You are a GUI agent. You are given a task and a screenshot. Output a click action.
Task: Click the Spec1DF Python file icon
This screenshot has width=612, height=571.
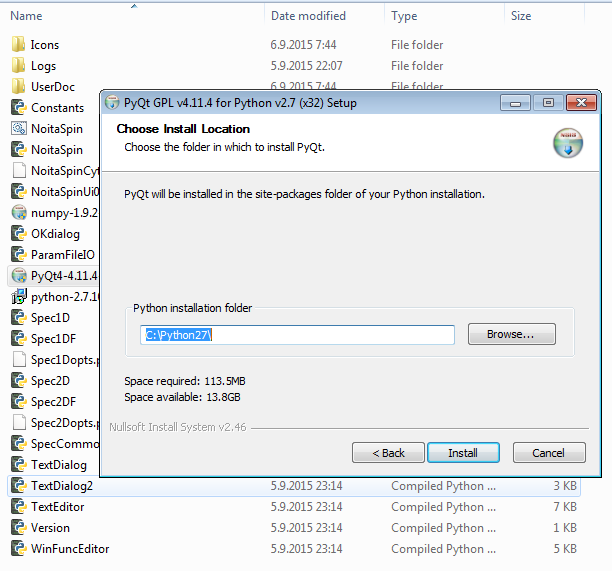coord(18,339)
